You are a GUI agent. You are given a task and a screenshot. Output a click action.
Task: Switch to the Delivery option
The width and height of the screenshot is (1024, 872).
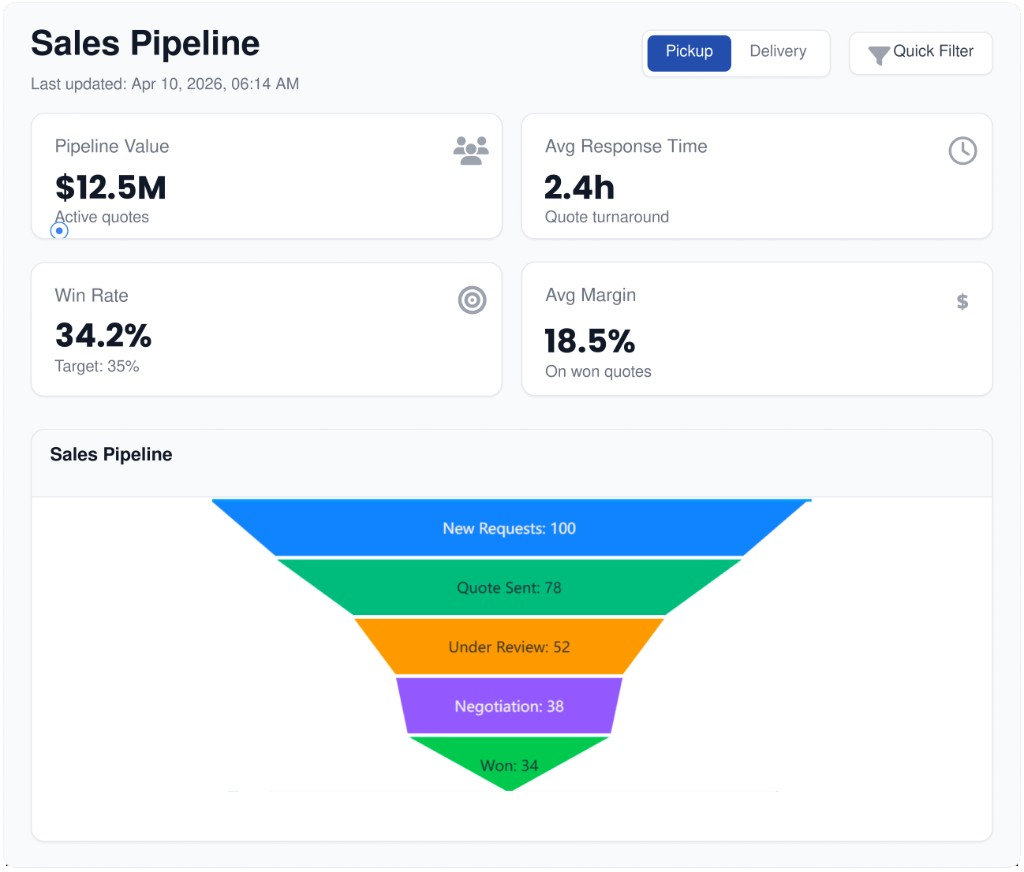point(778,52)
